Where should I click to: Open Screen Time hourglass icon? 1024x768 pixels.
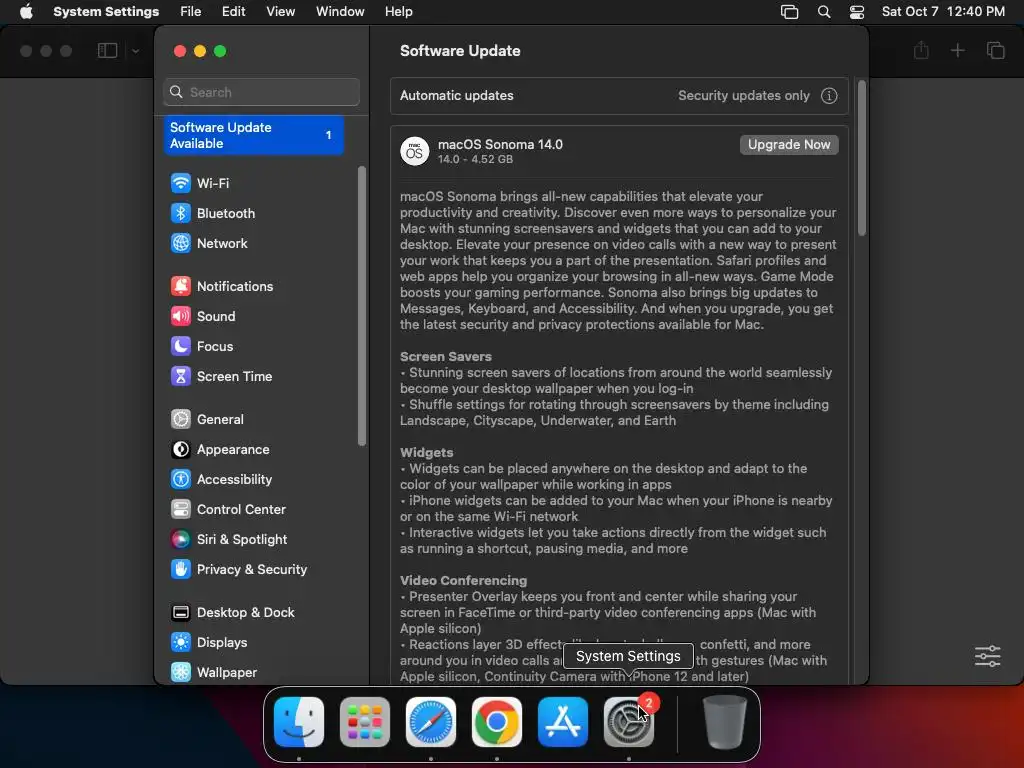180,376
